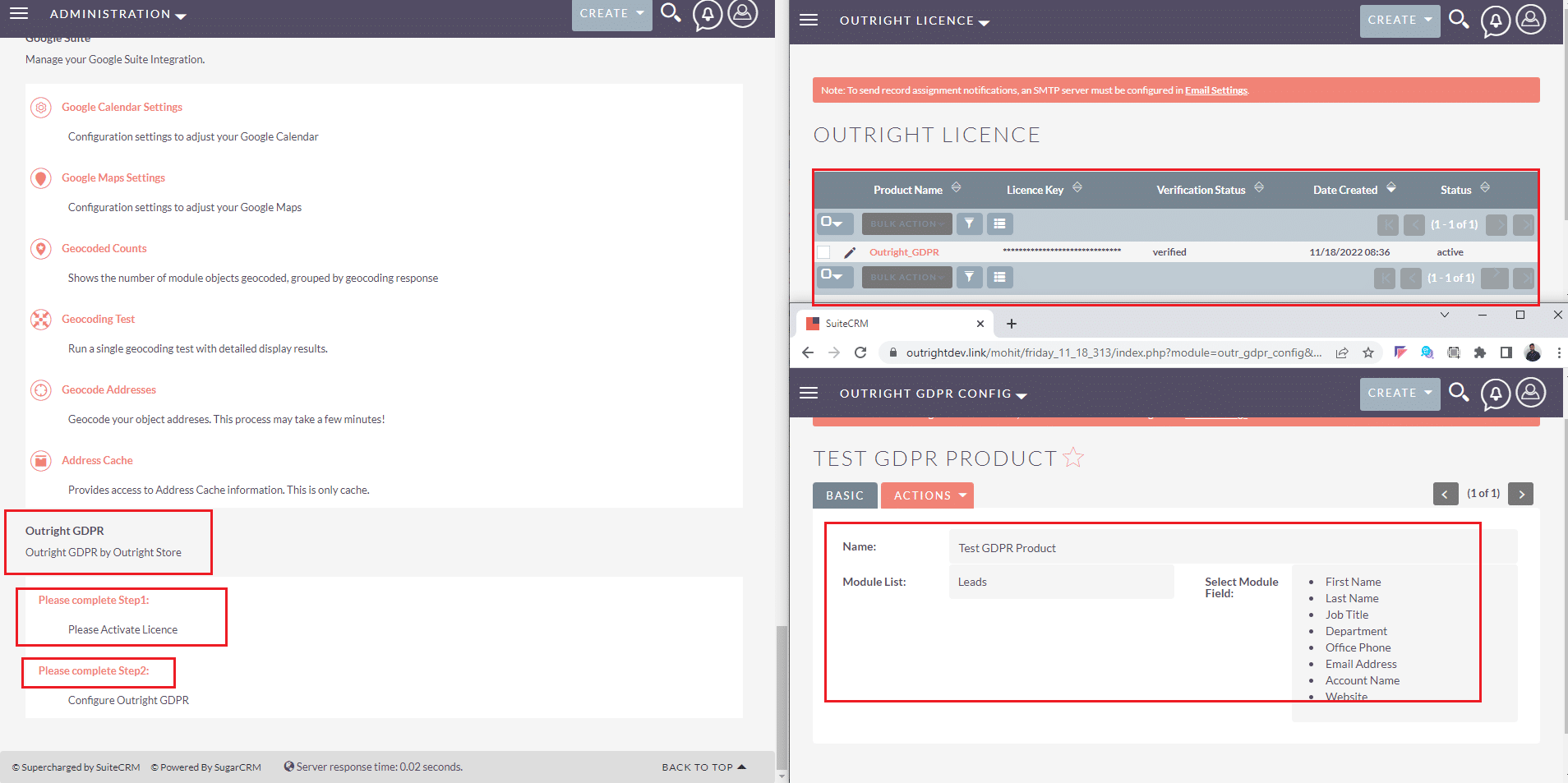
Task: Open Email Settings link in notice
Action: (x=1215, y=90)
